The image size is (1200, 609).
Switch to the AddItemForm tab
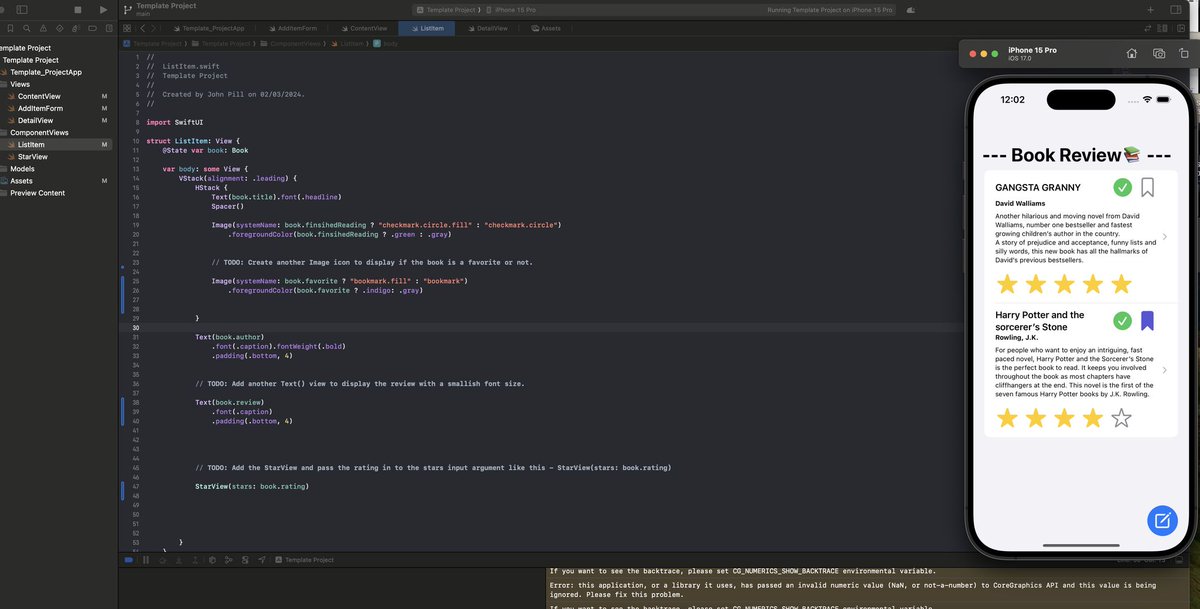(x=295, y=29)
